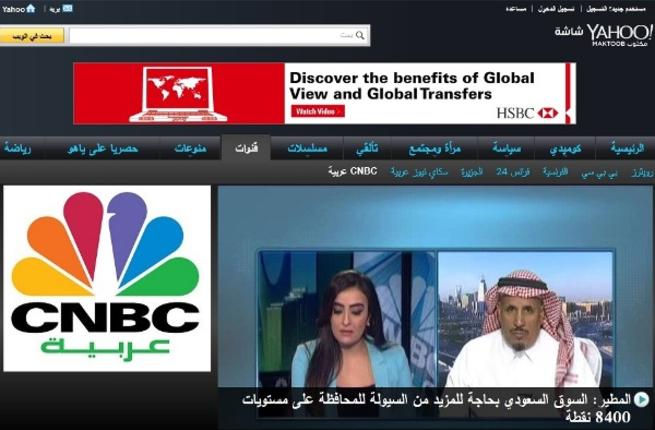The width and height of the screenshot is (655, 430).
Task: Select the قنوات (Channels) tab
Action: (x=246, y=149)
